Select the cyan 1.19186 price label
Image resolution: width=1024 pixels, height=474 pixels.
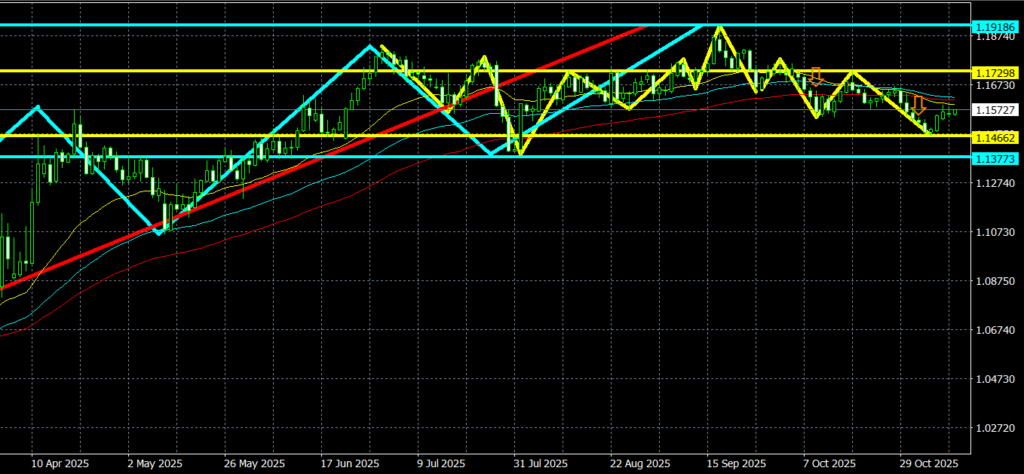(995, 24)
